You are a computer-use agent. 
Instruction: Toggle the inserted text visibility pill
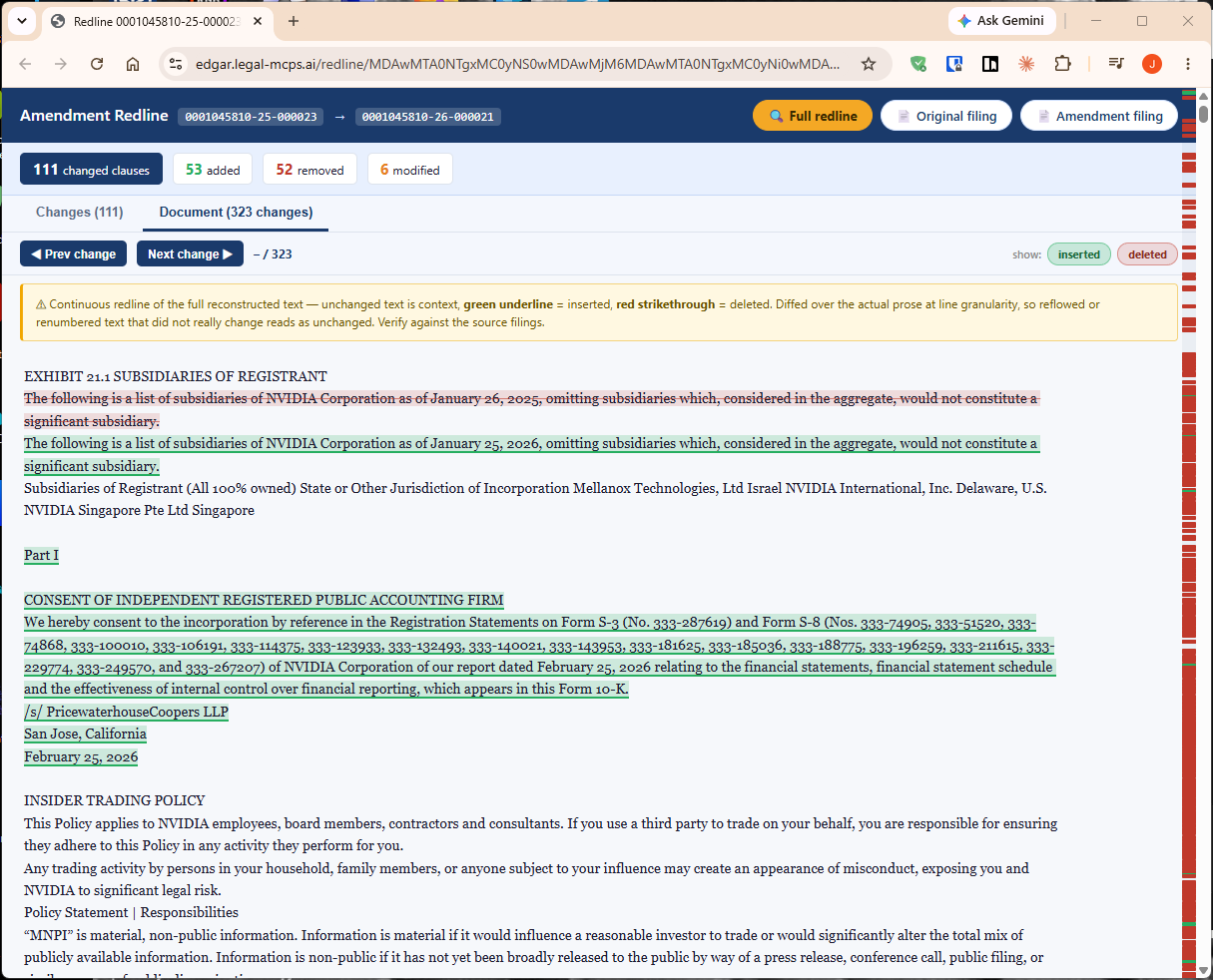[x=1079, y=254]
